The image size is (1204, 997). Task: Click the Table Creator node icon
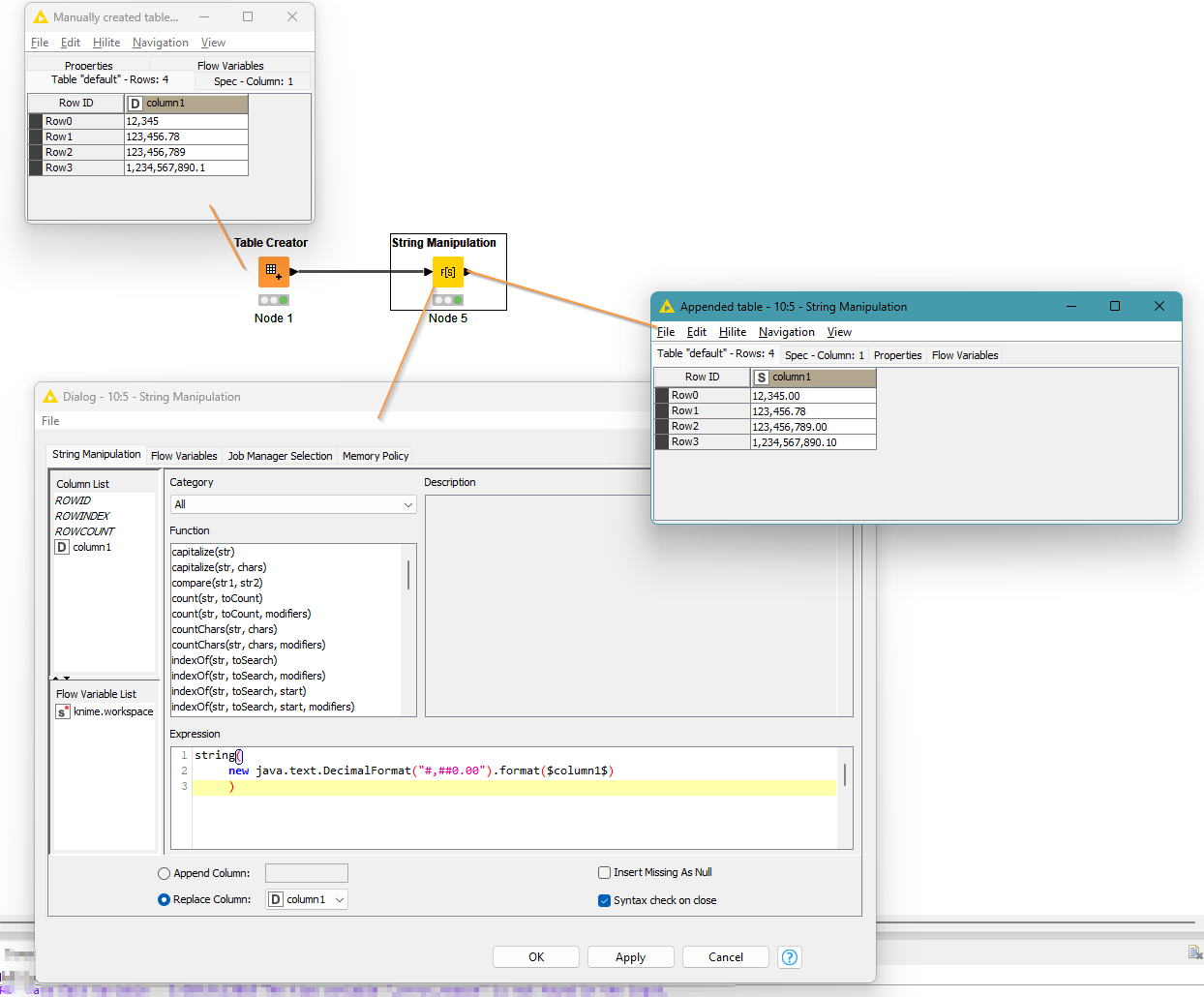click(273, 272)
